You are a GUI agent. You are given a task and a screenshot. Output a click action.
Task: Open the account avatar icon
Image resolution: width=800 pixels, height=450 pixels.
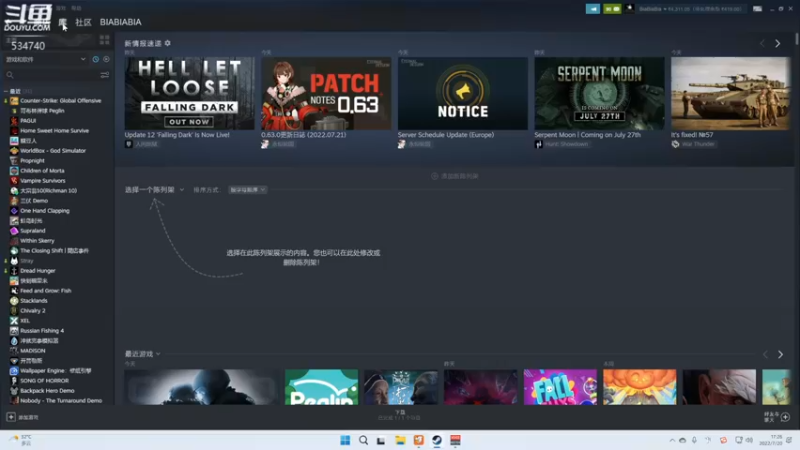(630, 9)
